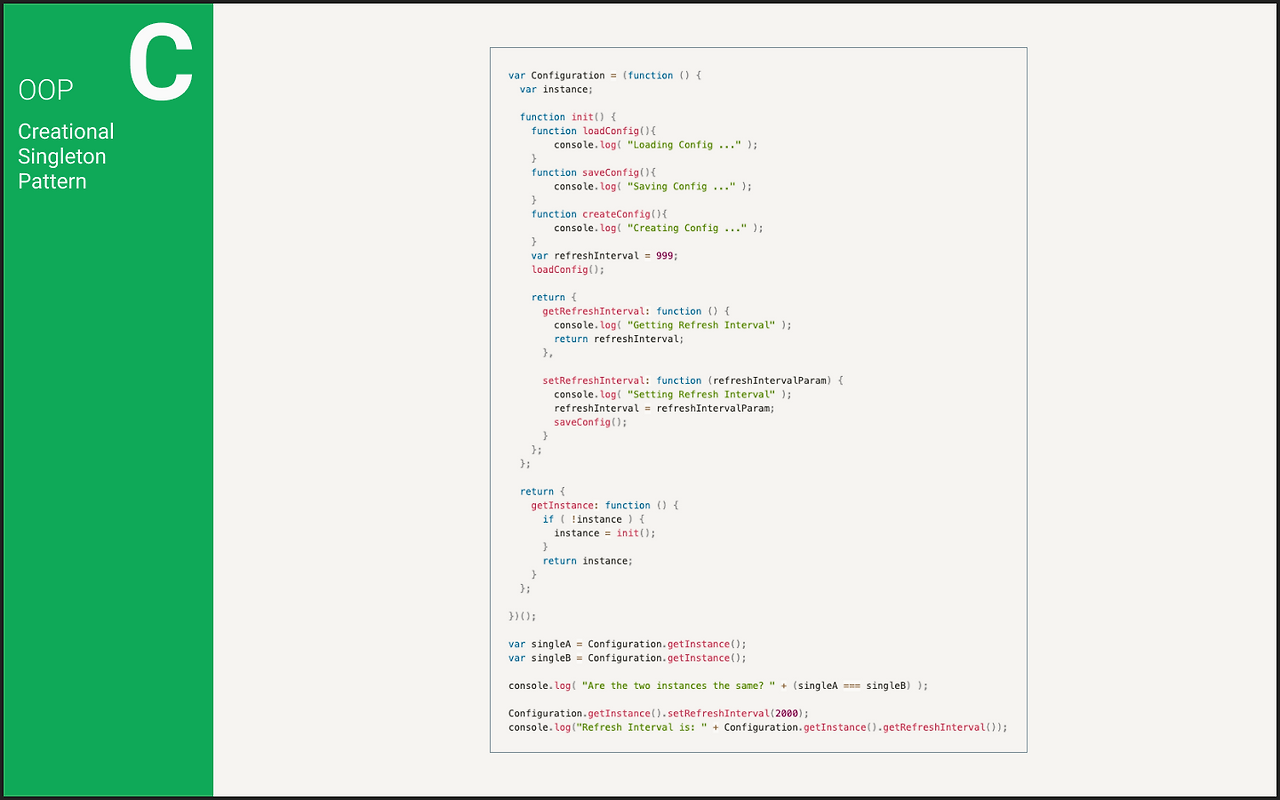
Task: Select the "function createConfig(){" definition line
Action: coord(599,214)
